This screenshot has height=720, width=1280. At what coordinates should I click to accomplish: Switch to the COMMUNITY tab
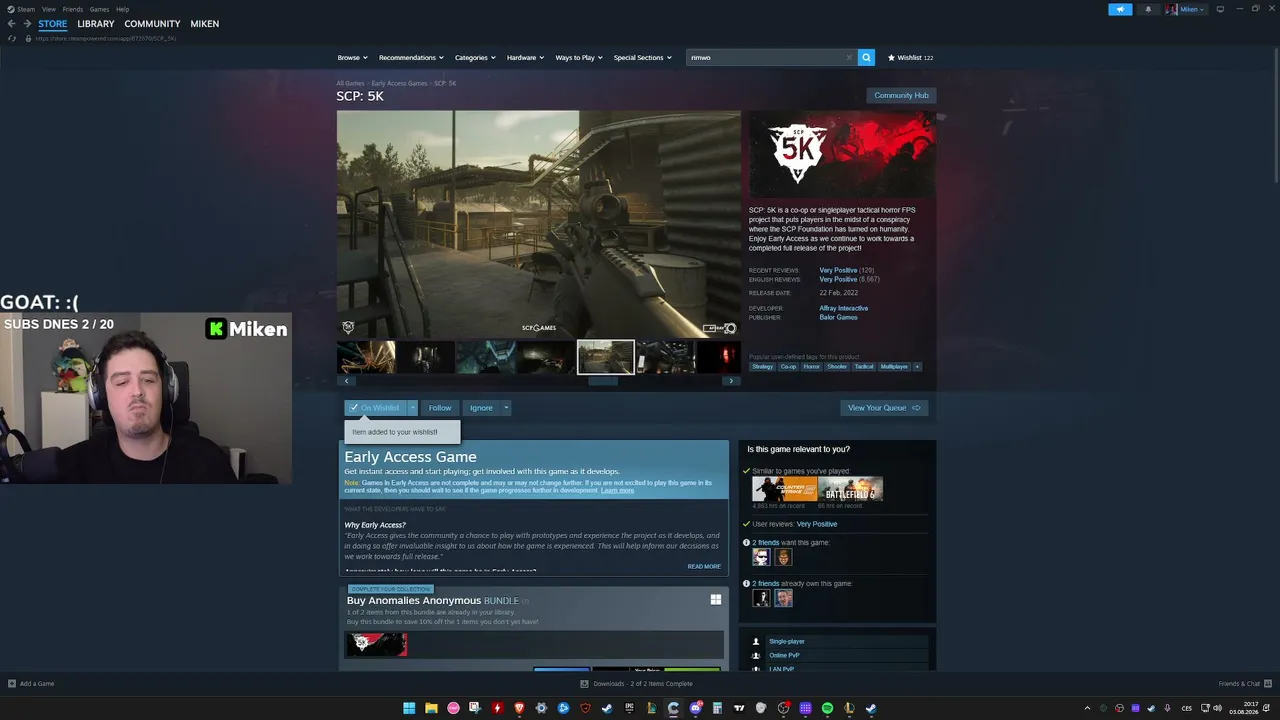point(152,24)
